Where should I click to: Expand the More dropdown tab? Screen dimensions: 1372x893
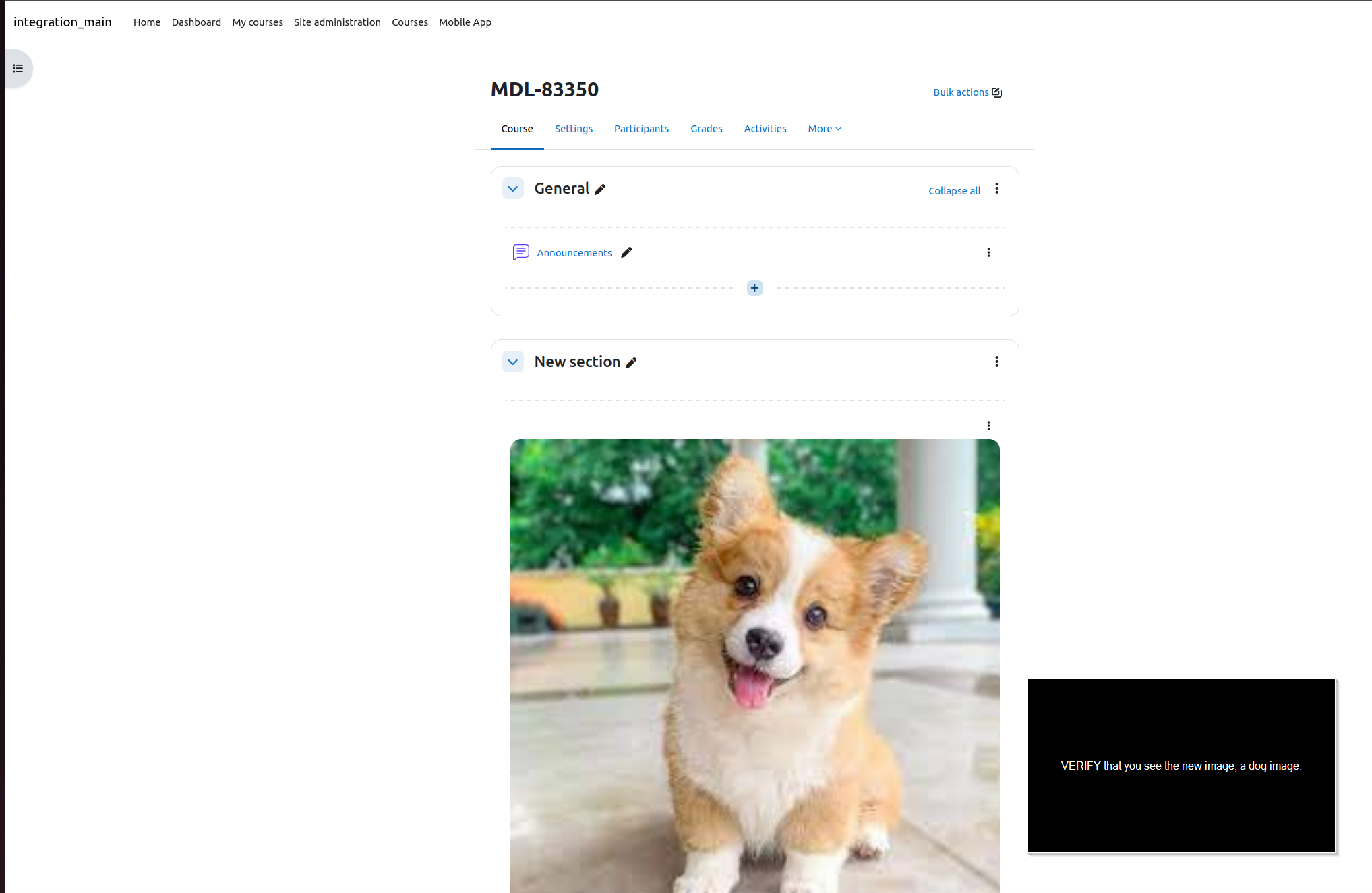[825, 129]
